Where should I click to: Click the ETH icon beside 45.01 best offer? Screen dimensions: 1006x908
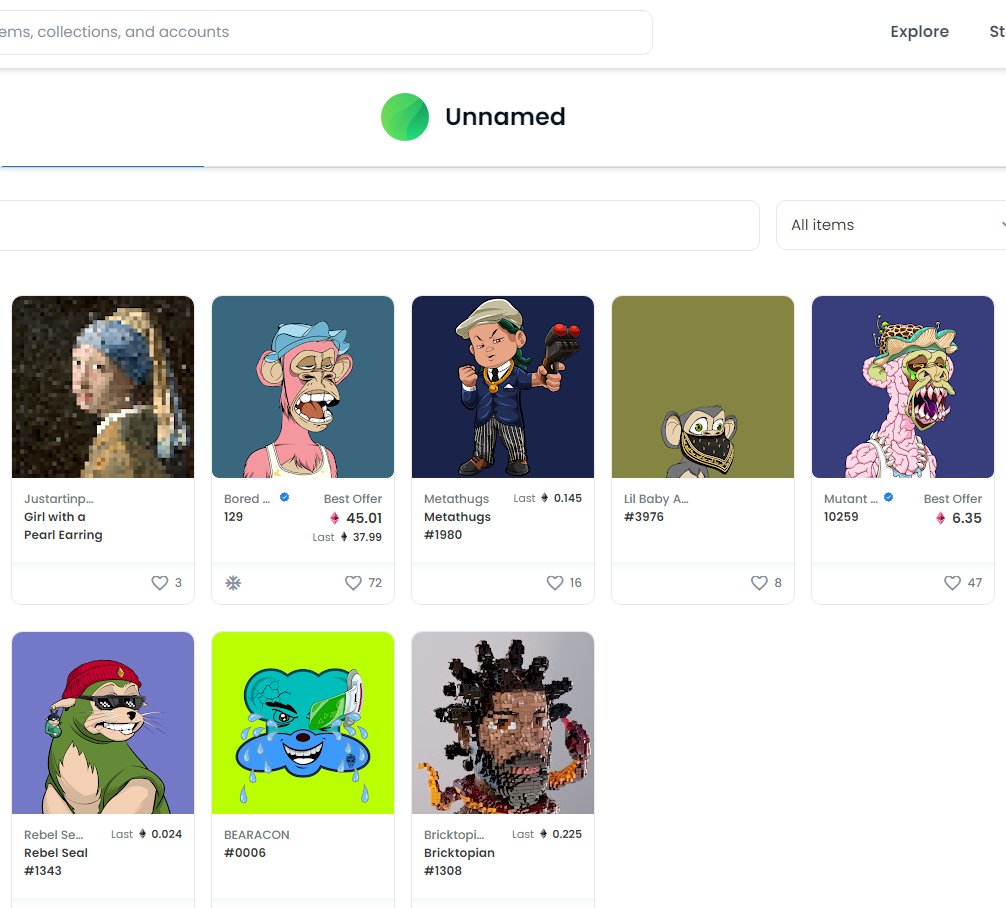pyautogui.click(x=334, y=518)
